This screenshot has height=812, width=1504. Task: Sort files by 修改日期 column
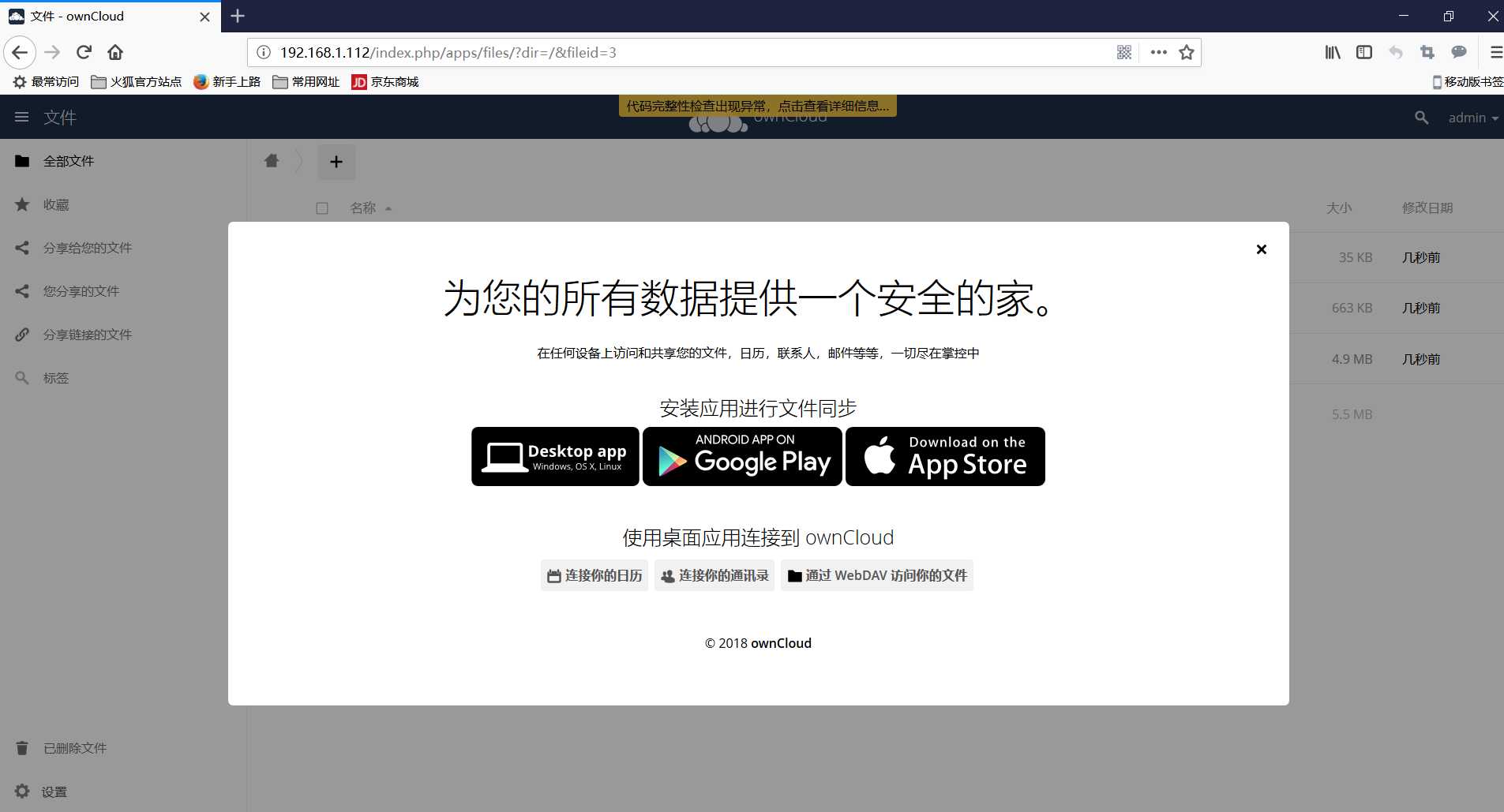[1427, 208]
